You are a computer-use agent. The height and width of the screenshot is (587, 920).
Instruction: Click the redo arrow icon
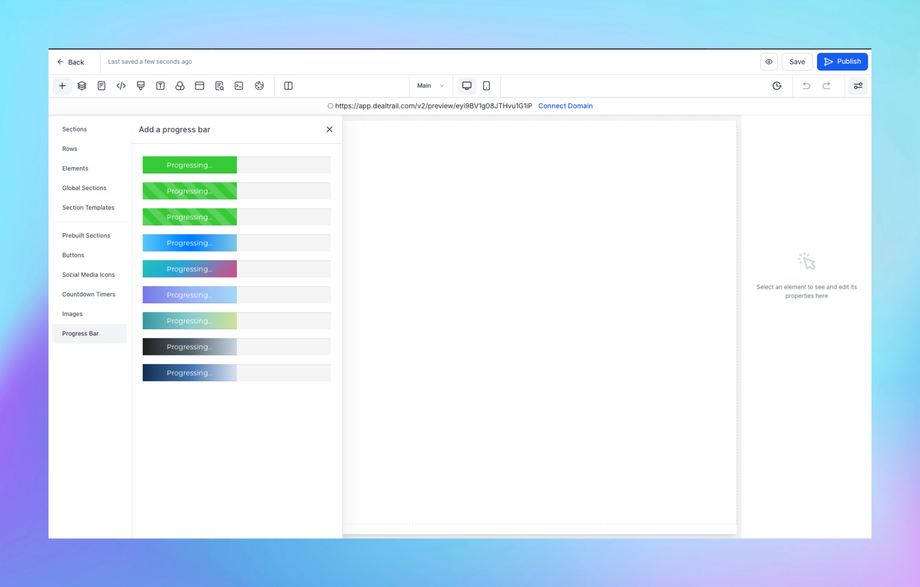click(x=826, y=86)
